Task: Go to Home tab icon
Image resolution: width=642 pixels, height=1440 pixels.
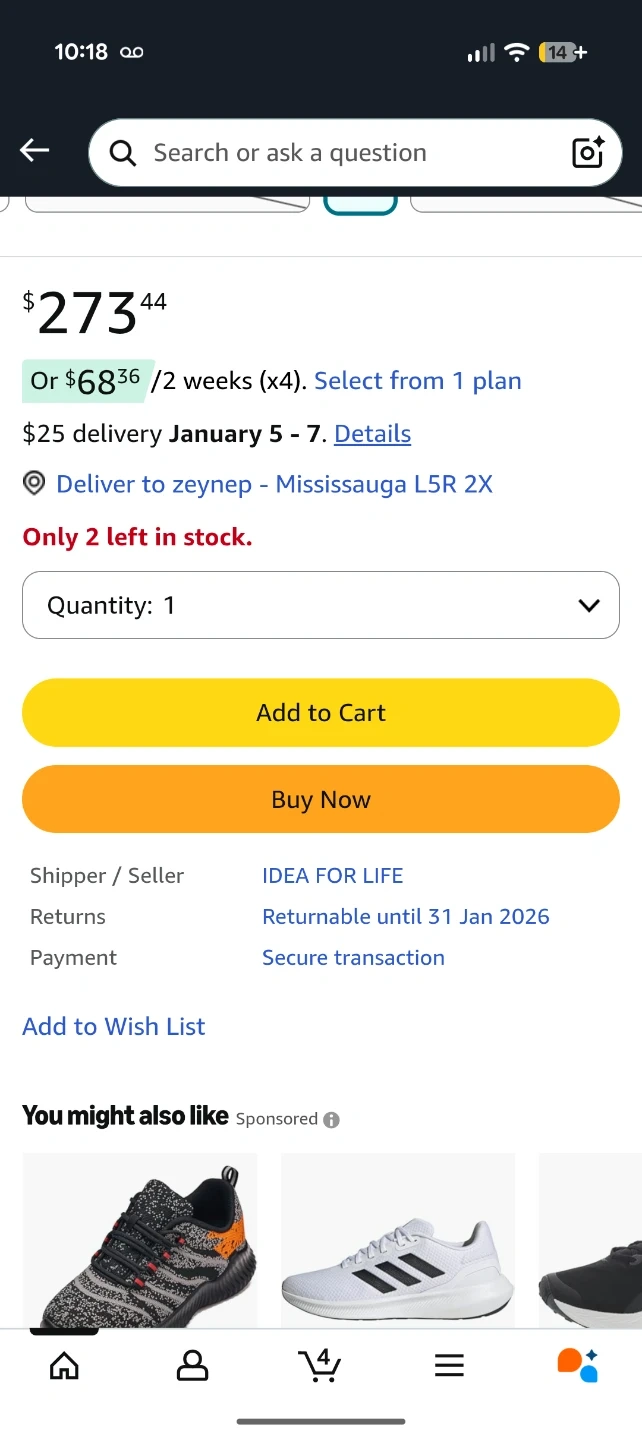Action: [64, 1365]
